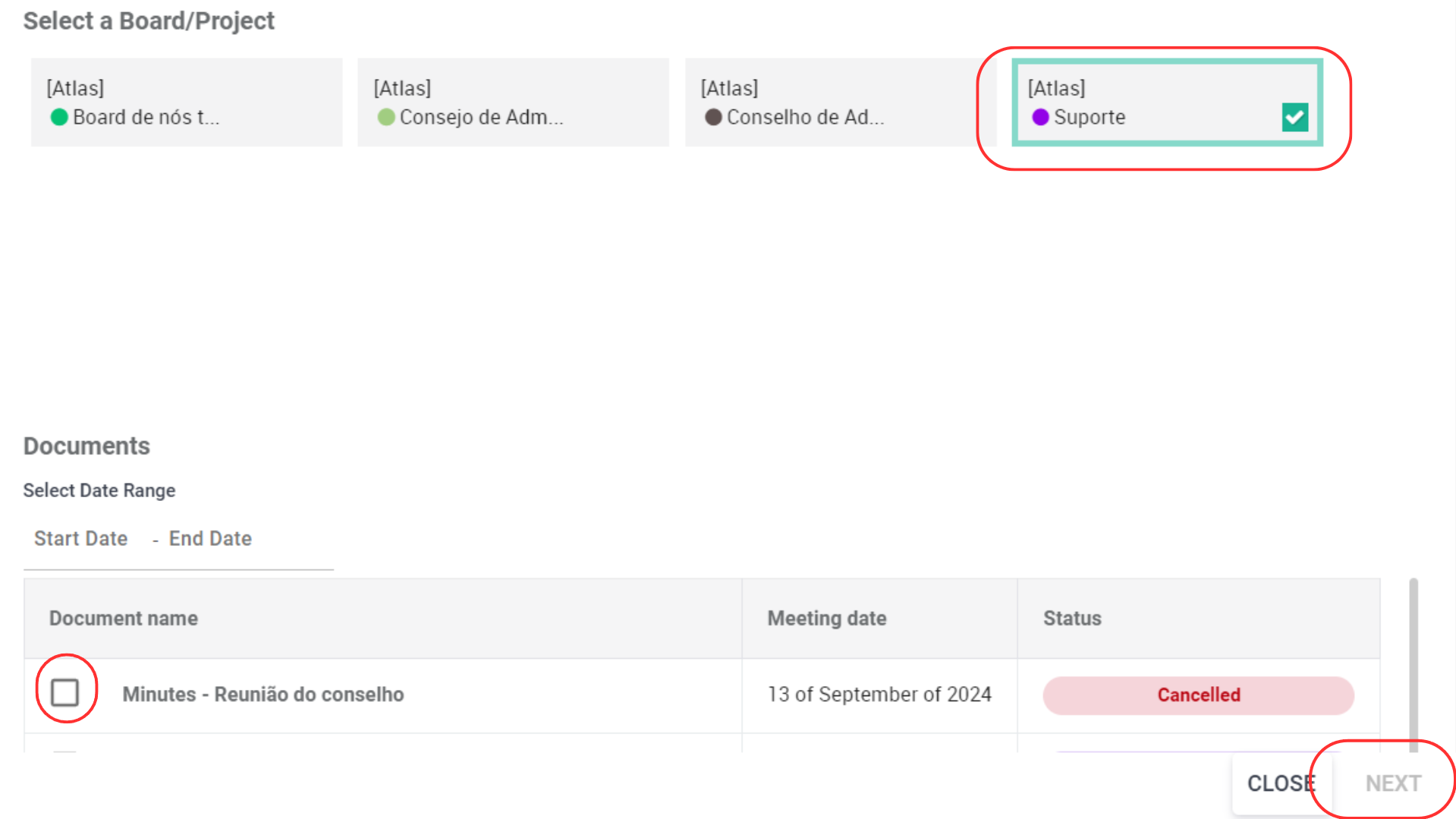Viewport: 1456px width, 819px height.
Task: Tick the checkbox for Minutes - Reunião do conselho
Action: coord(65,692)
